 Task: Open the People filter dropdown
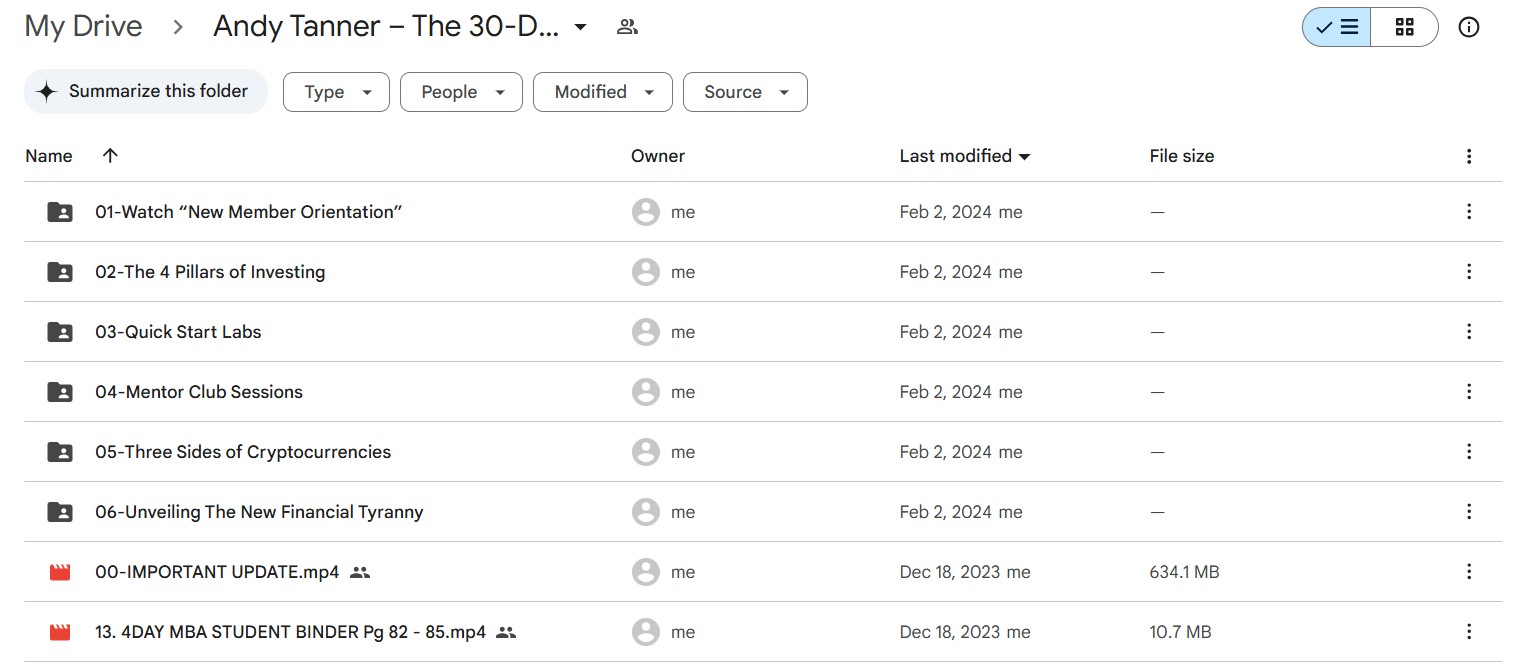[x=461, y=92]
